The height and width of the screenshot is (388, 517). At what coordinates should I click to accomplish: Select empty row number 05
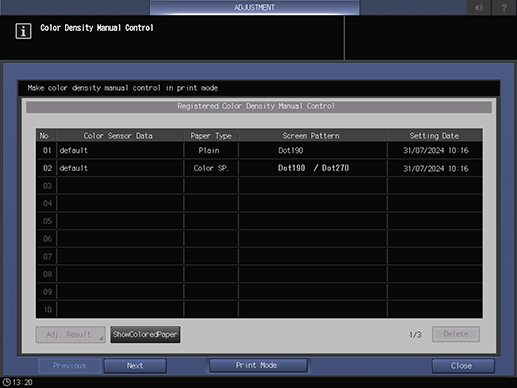pos(259,221)
